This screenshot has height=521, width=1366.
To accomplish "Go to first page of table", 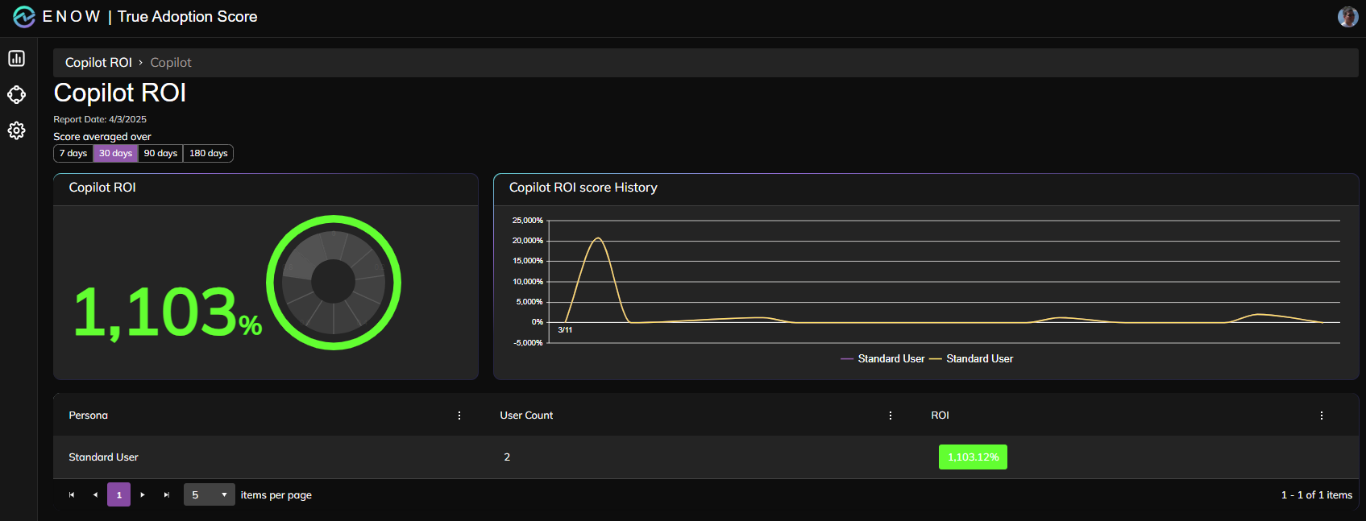I will pos(71,495).
